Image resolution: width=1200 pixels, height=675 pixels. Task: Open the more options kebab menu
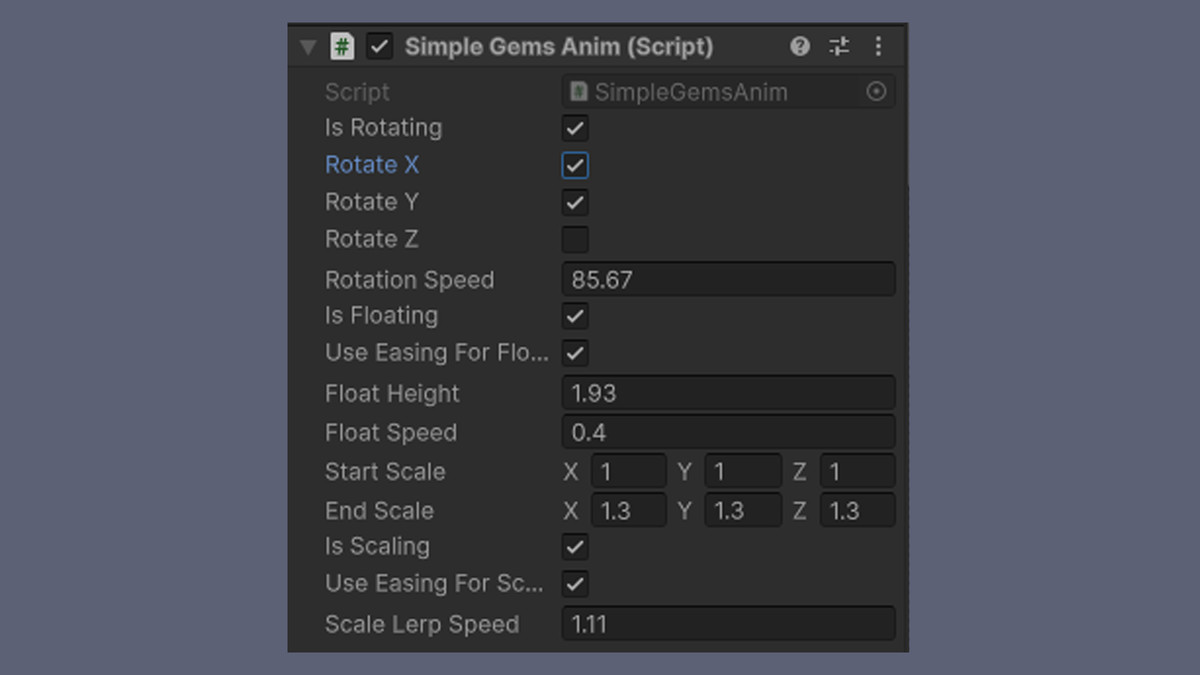click(x=878, y=46)
